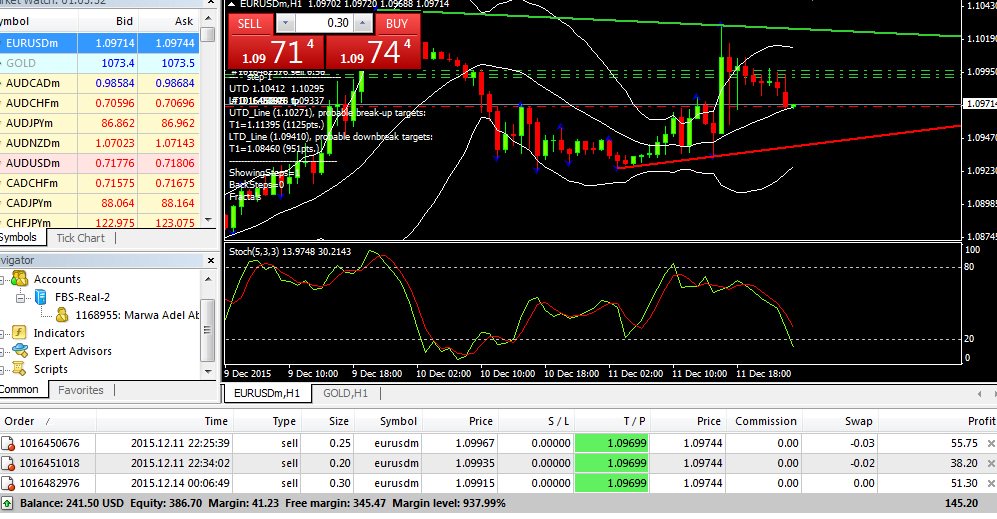997x519 pixels.
Task: Click Swap column header
Action: tap(841, 421)
